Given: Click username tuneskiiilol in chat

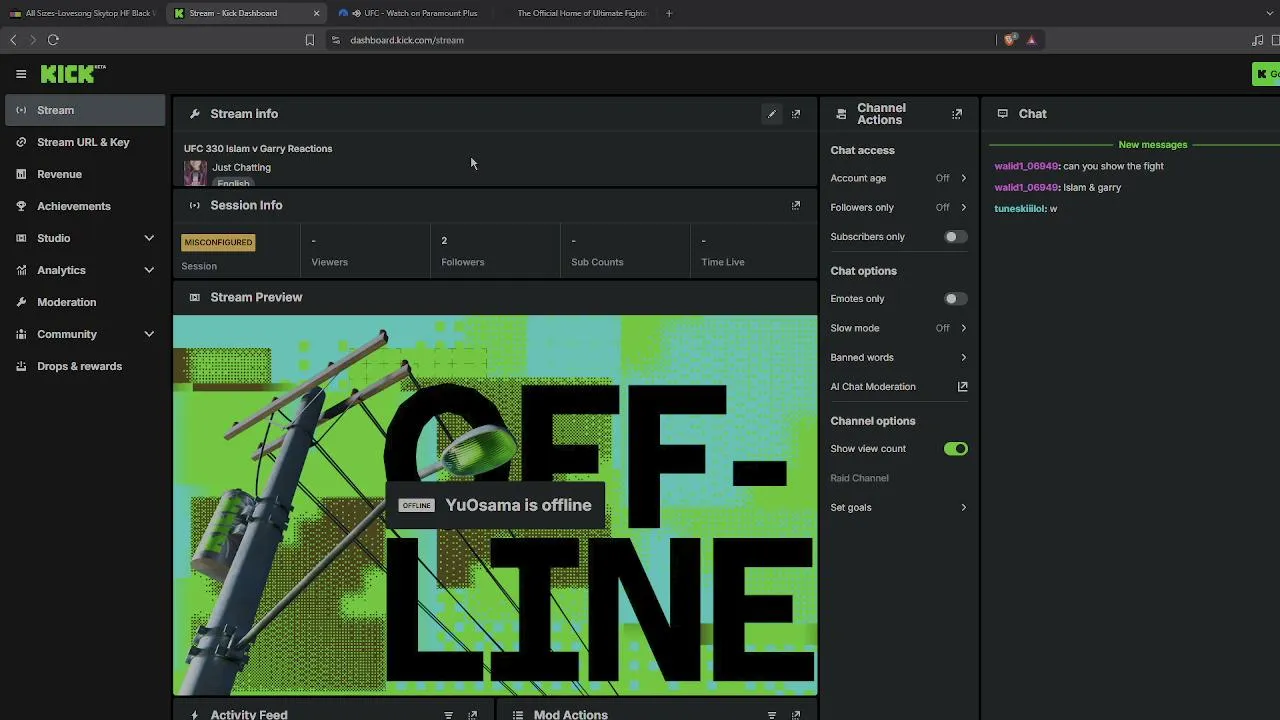Looking at the screenshot, I should point(1020,209).
